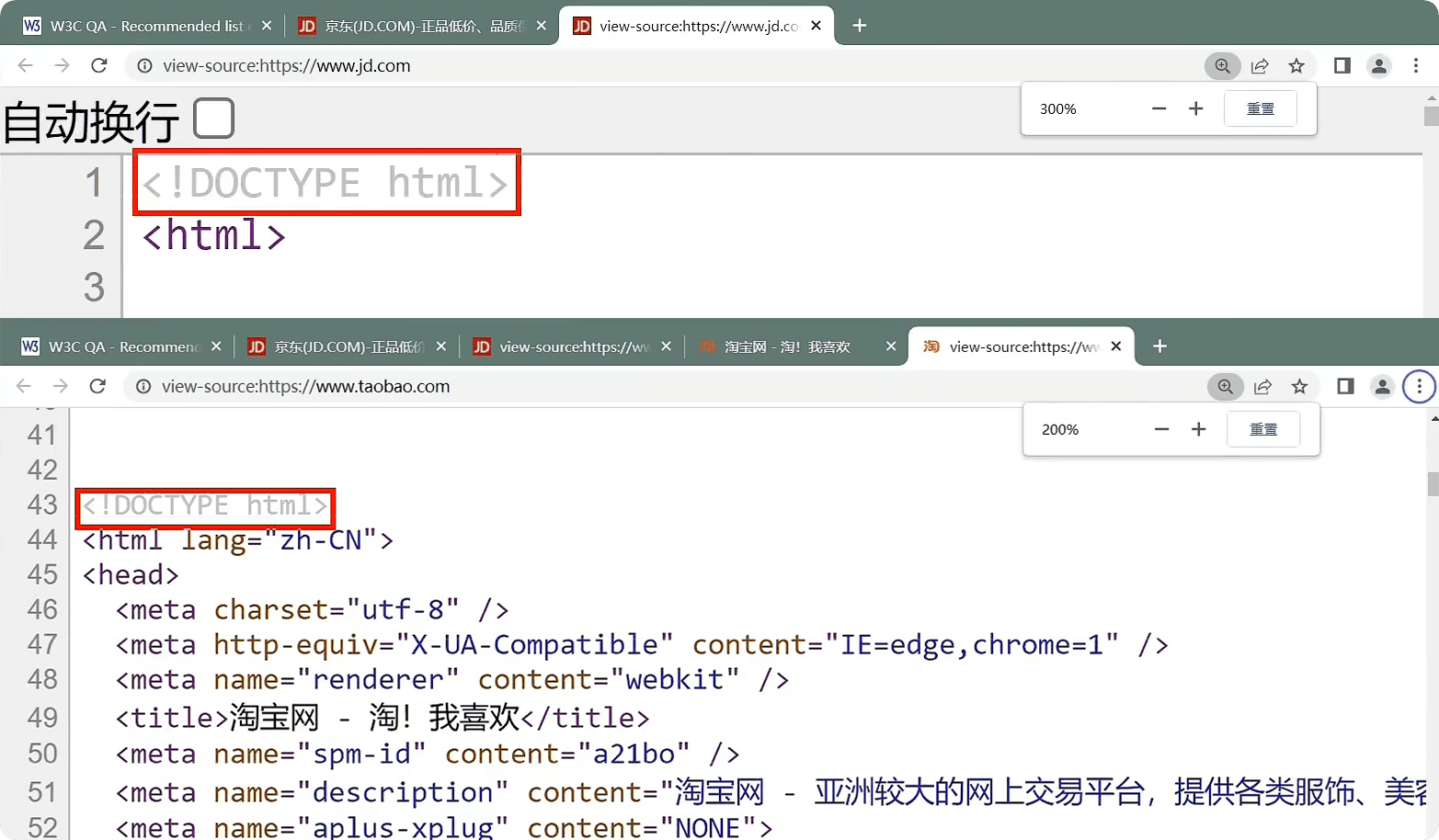
Task: Click the plus button in the 200% zoom popup
Action: pyautogui.click(x=1198, y=429)
